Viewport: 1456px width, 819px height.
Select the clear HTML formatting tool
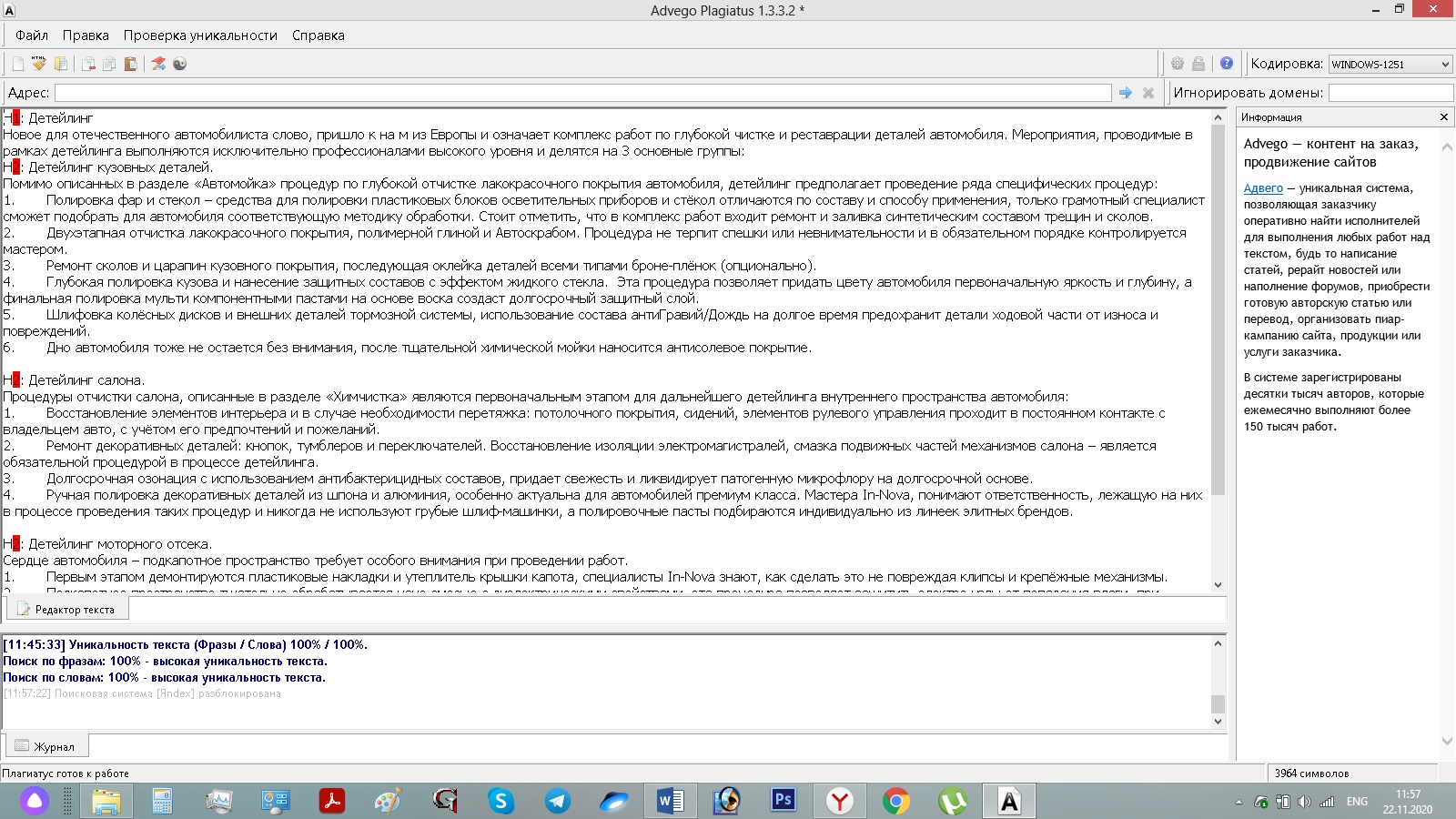click(37, 64)
